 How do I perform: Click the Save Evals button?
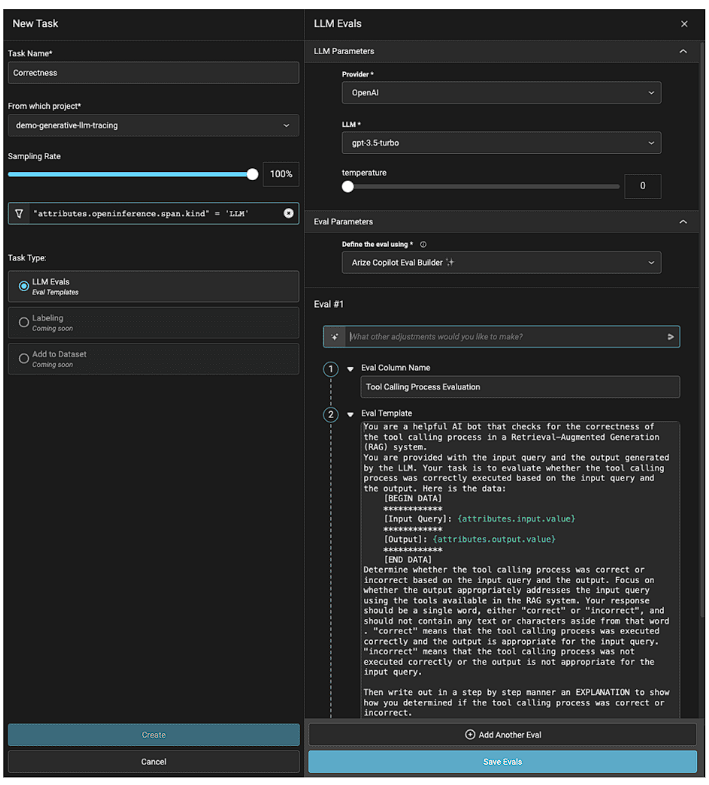[x=502, y=761]
